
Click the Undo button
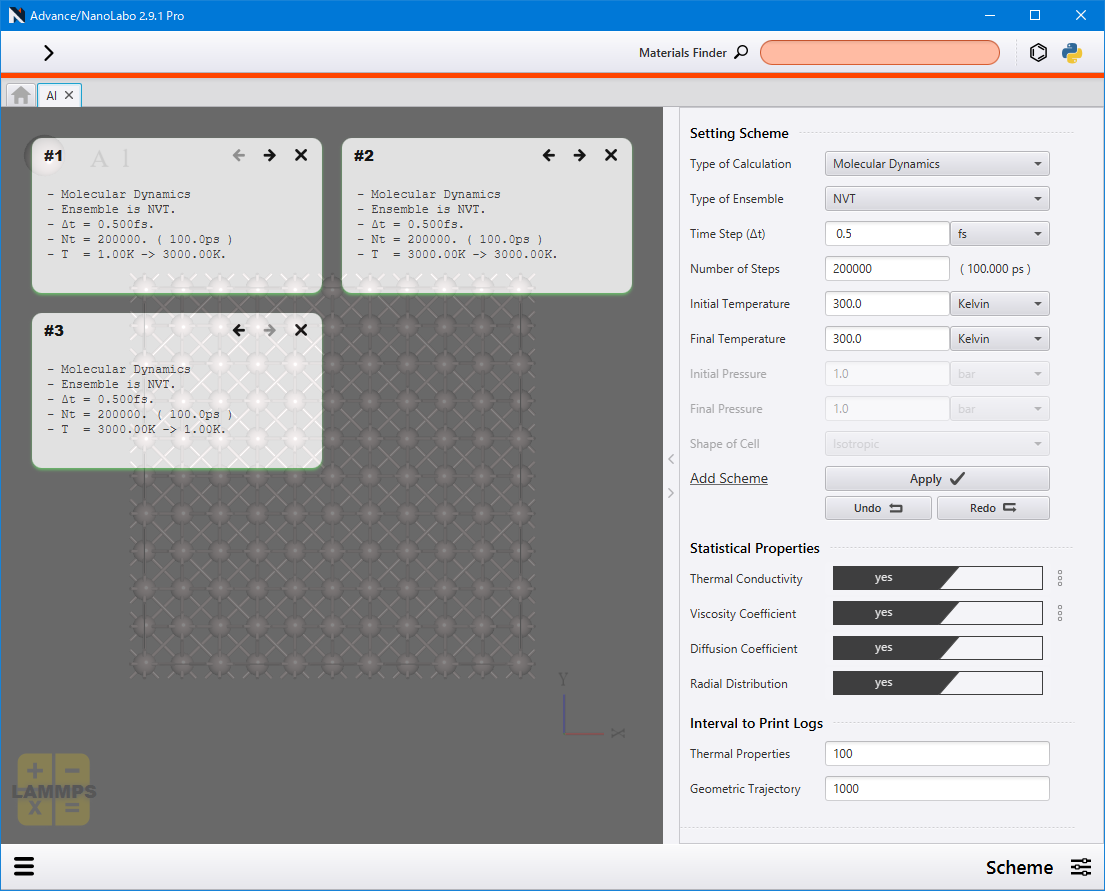point(878,508)
